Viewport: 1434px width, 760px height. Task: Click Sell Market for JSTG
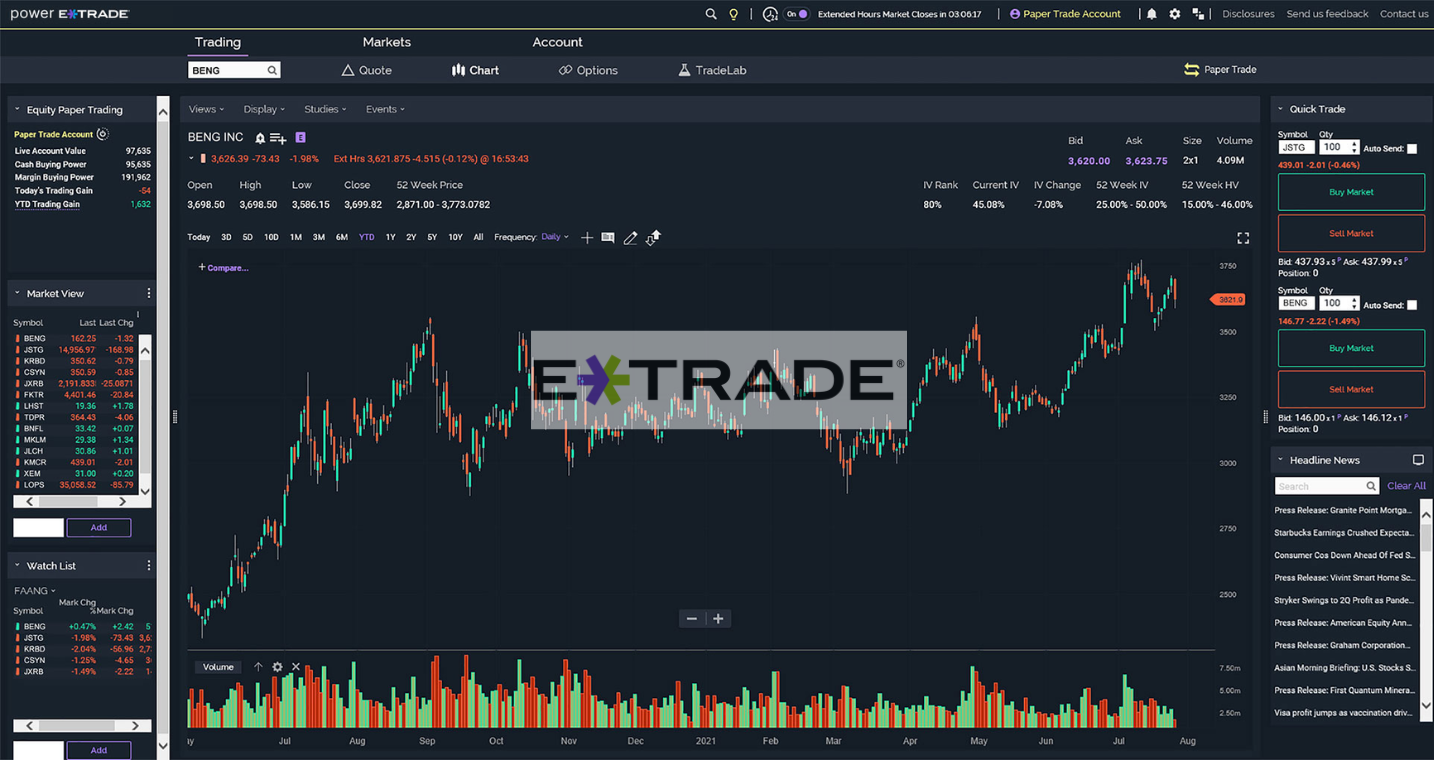coord(1351,233)
